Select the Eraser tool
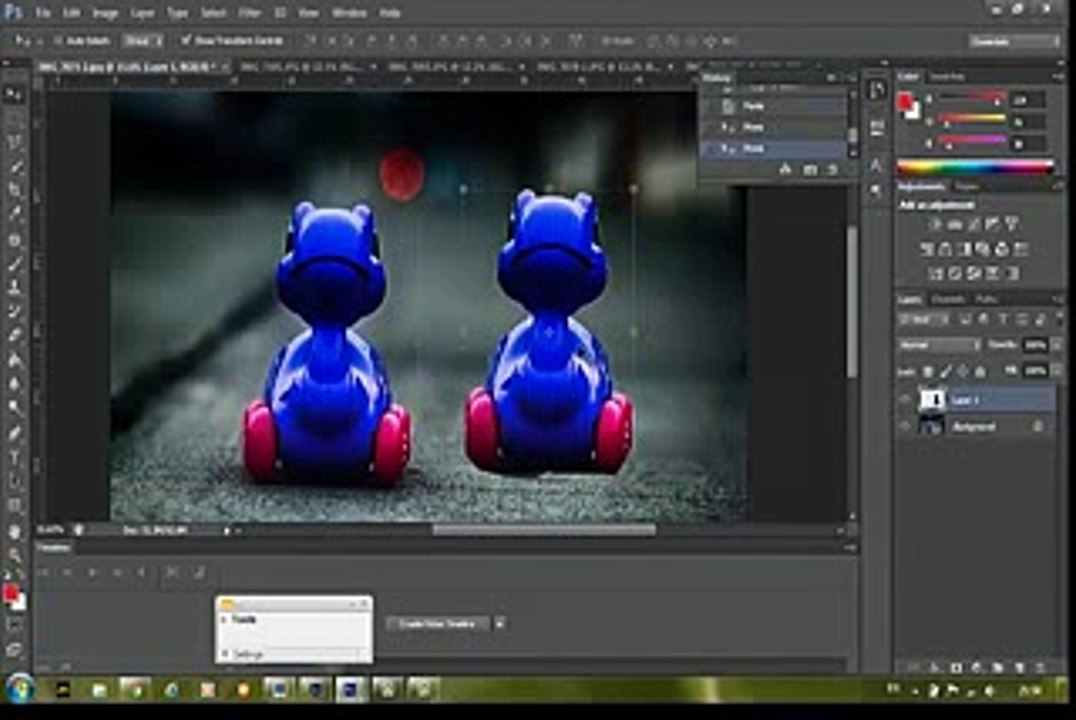Screen dimensions: 1076x720 point(14,336)
